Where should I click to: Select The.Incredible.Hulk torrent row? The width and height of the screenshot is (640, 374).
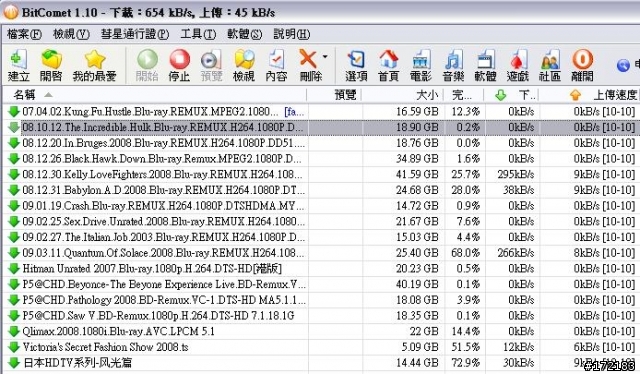tap(321, 127)
